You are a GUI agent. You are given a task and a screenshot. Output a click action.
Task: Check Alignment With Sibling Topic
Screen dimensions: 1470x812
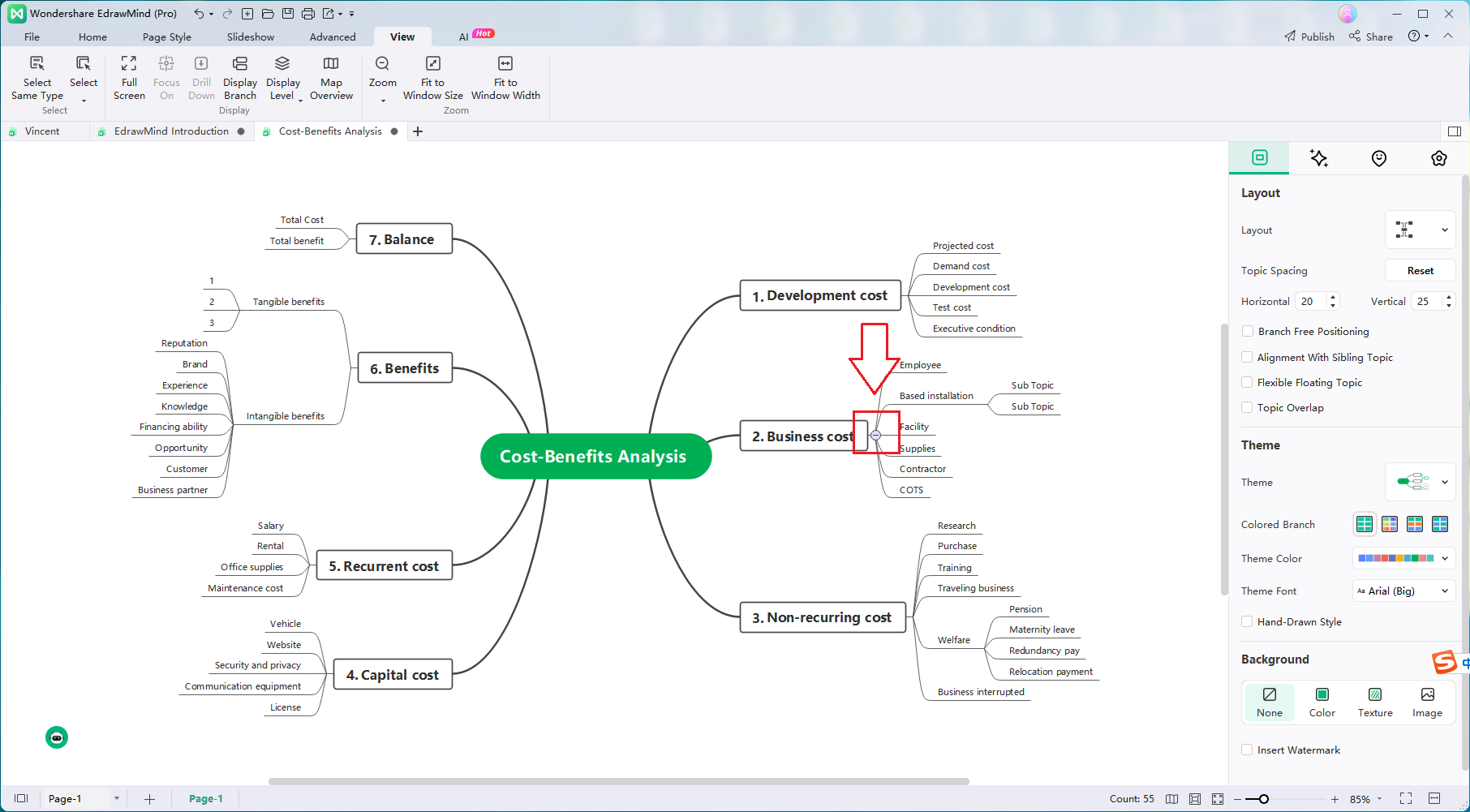[x=1248, y=357]
